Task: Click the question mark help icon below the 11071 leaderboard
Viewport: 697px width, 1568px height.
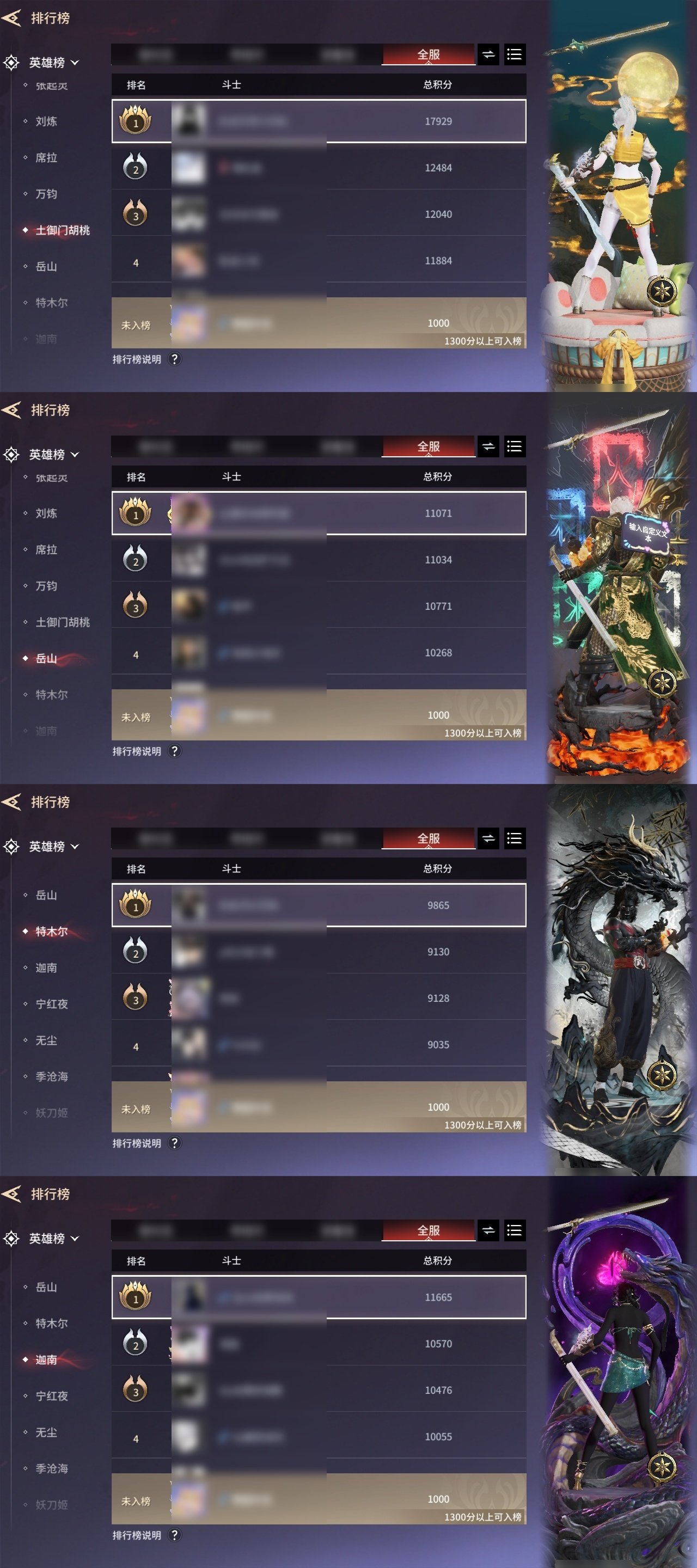Action: pyautogui.click(x=175, y=751)
